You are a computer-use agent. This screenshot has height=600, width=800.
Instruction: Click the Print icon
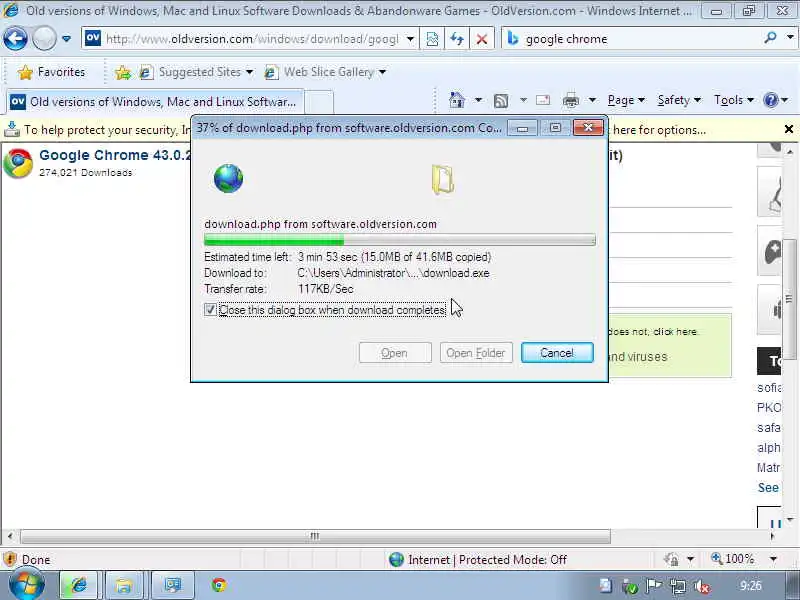pos(570,101)
